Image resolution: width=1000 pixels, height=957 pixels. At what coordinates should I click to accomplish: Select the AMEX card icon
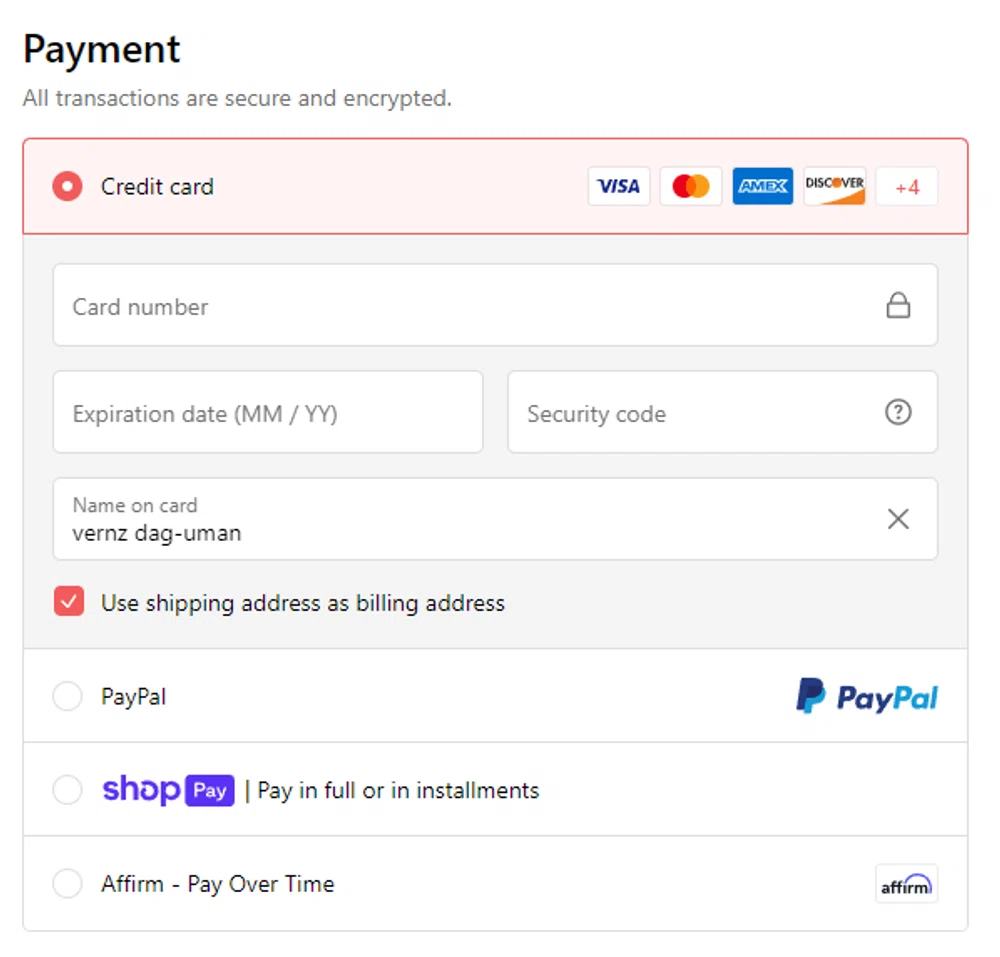pos(762,186)
